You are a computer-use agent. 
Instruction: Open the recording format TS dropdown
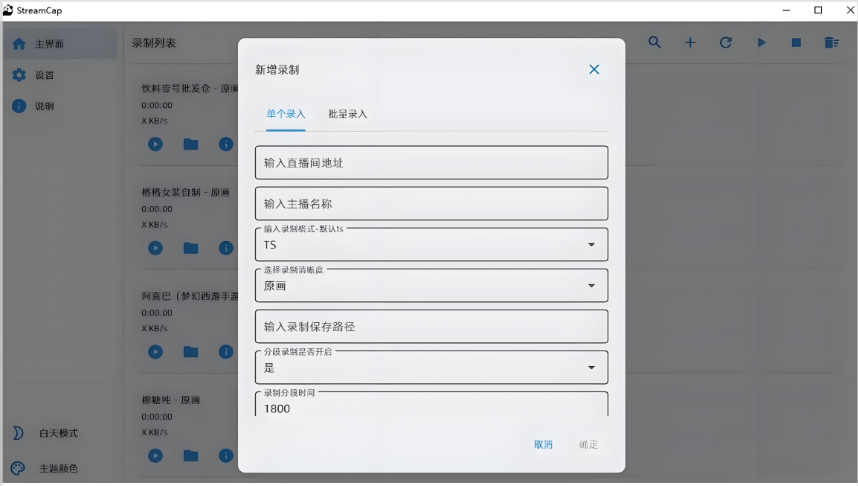431,245
